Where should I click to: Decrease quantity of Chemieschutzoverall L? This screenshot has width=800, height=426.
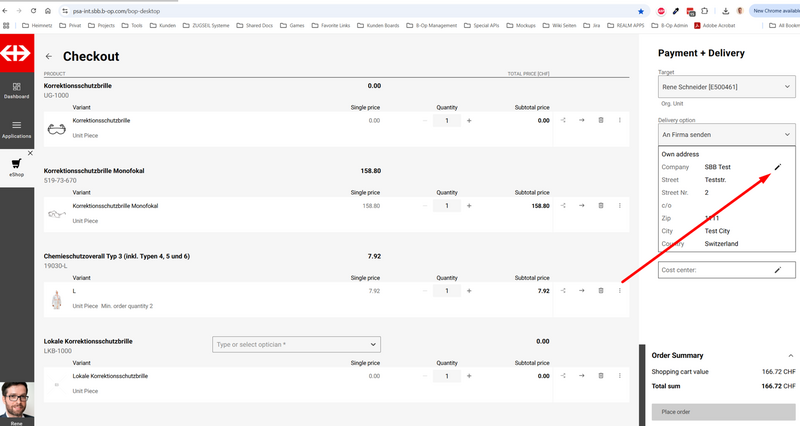(425, 291)
